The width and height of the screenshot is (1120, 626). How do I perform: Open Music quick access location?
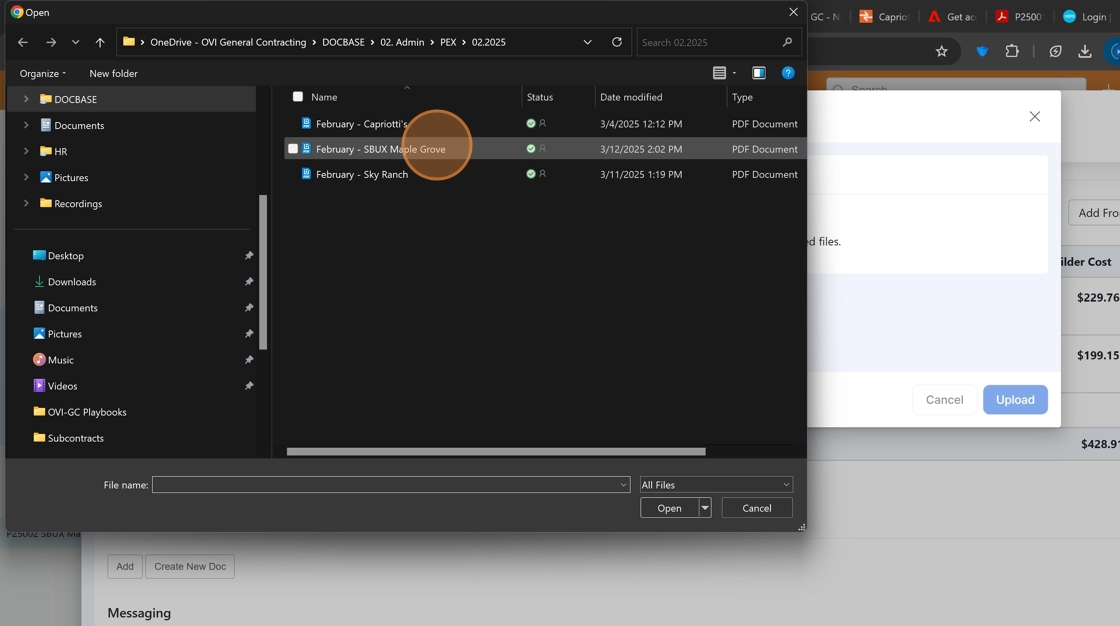[x=61, y=359]
